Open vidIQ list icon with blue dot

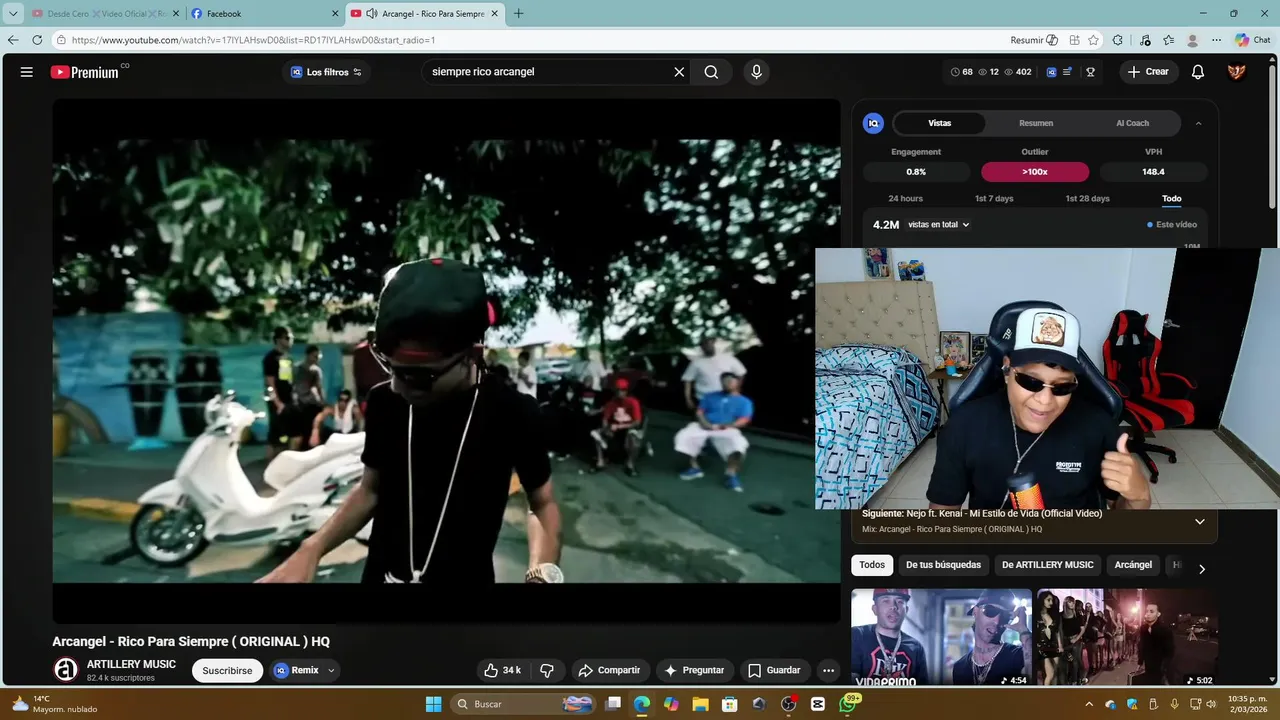click(1068, 72)
